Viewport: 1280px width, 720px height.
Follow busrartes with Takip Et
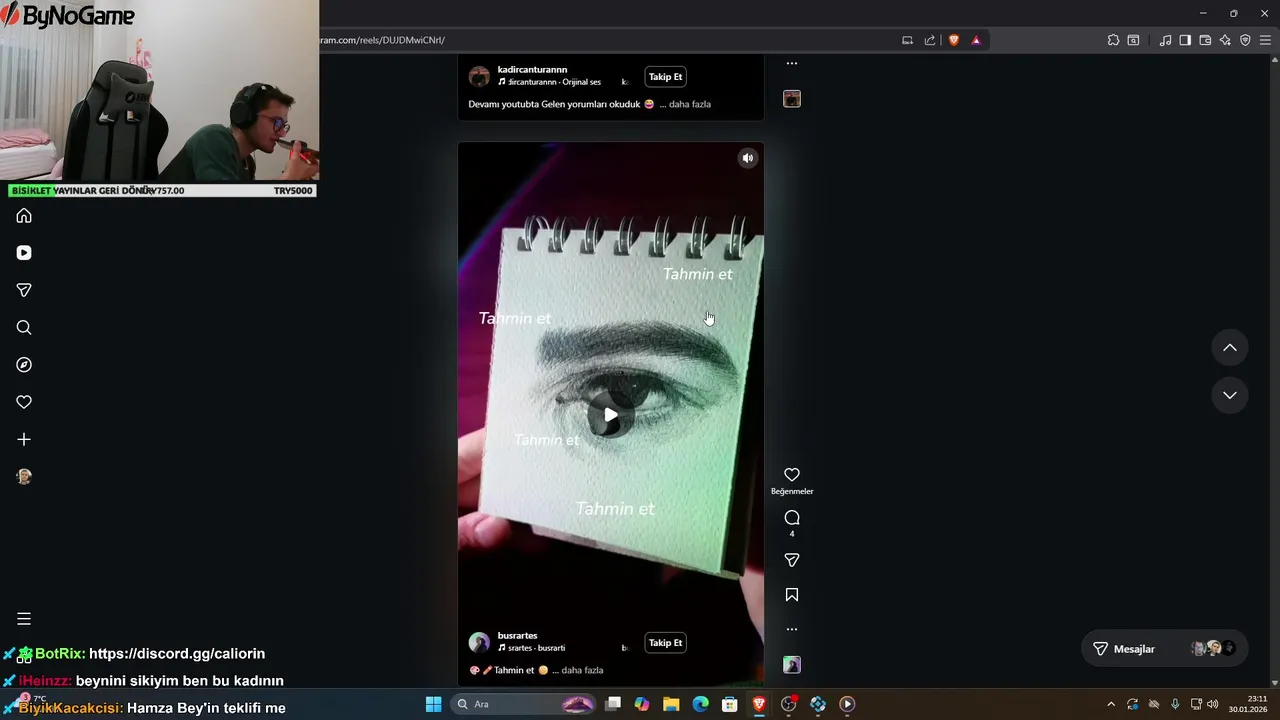coord(665,643)
